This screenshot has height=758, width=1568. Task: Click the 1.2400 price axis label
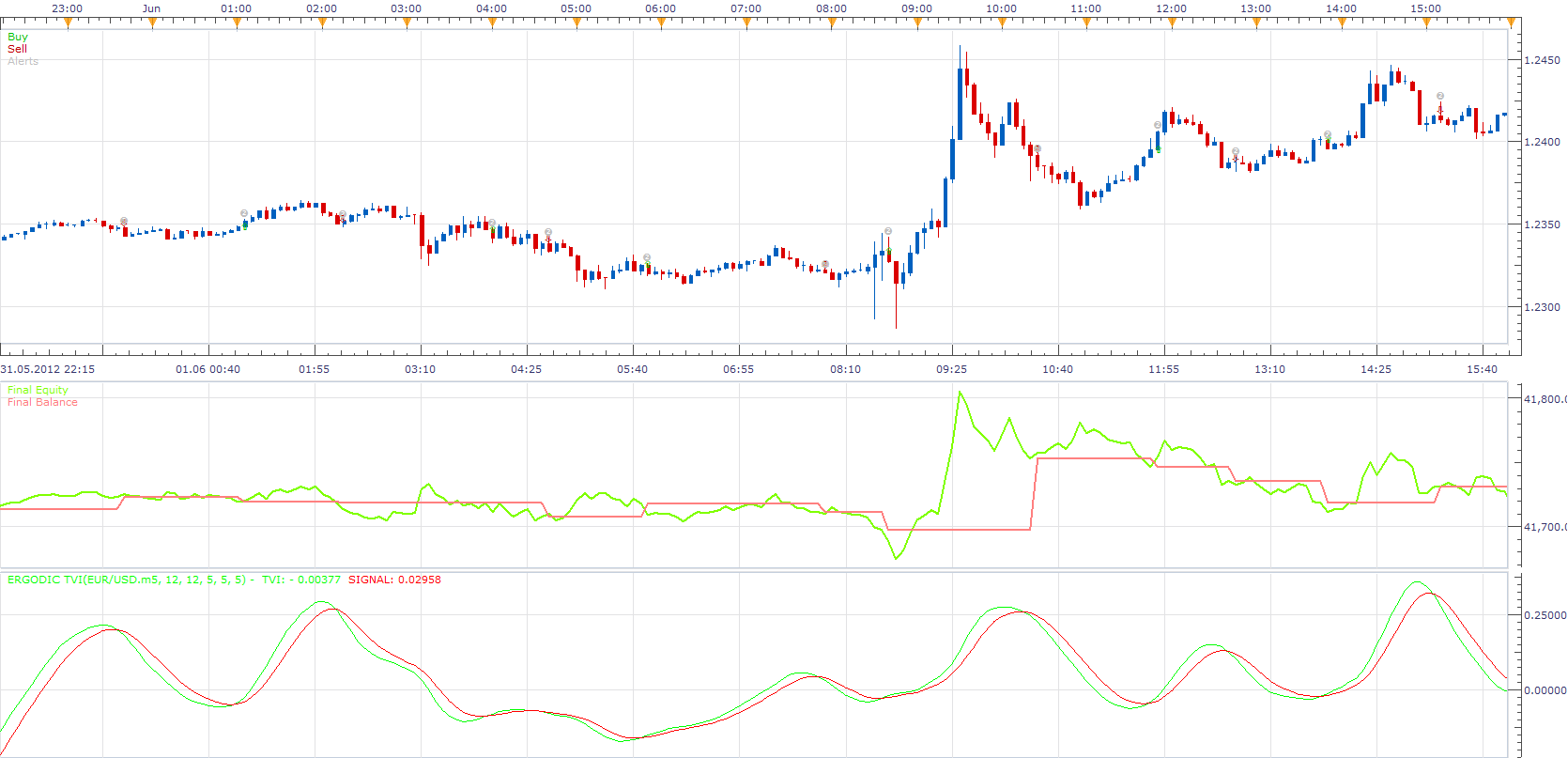coord(1542,142)
